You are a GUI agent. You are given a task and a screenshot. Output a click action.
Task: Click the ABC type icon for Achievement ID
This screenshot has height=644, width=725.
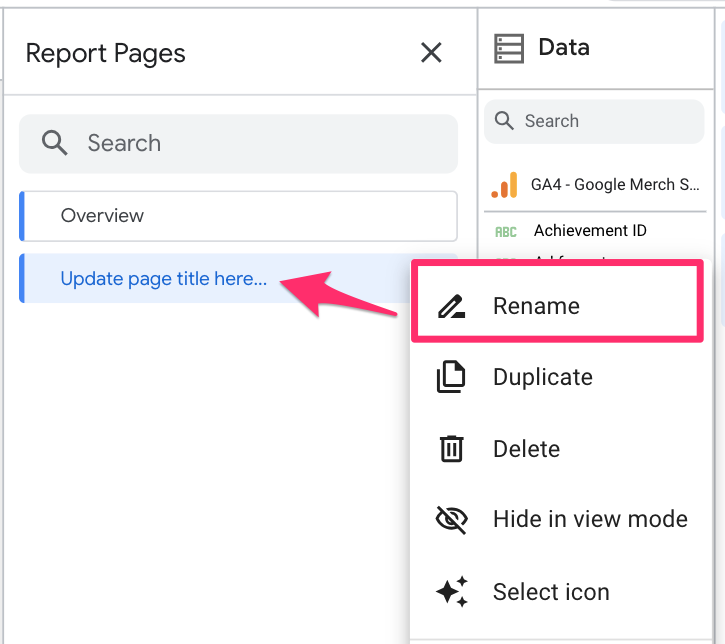pos(506,231)
